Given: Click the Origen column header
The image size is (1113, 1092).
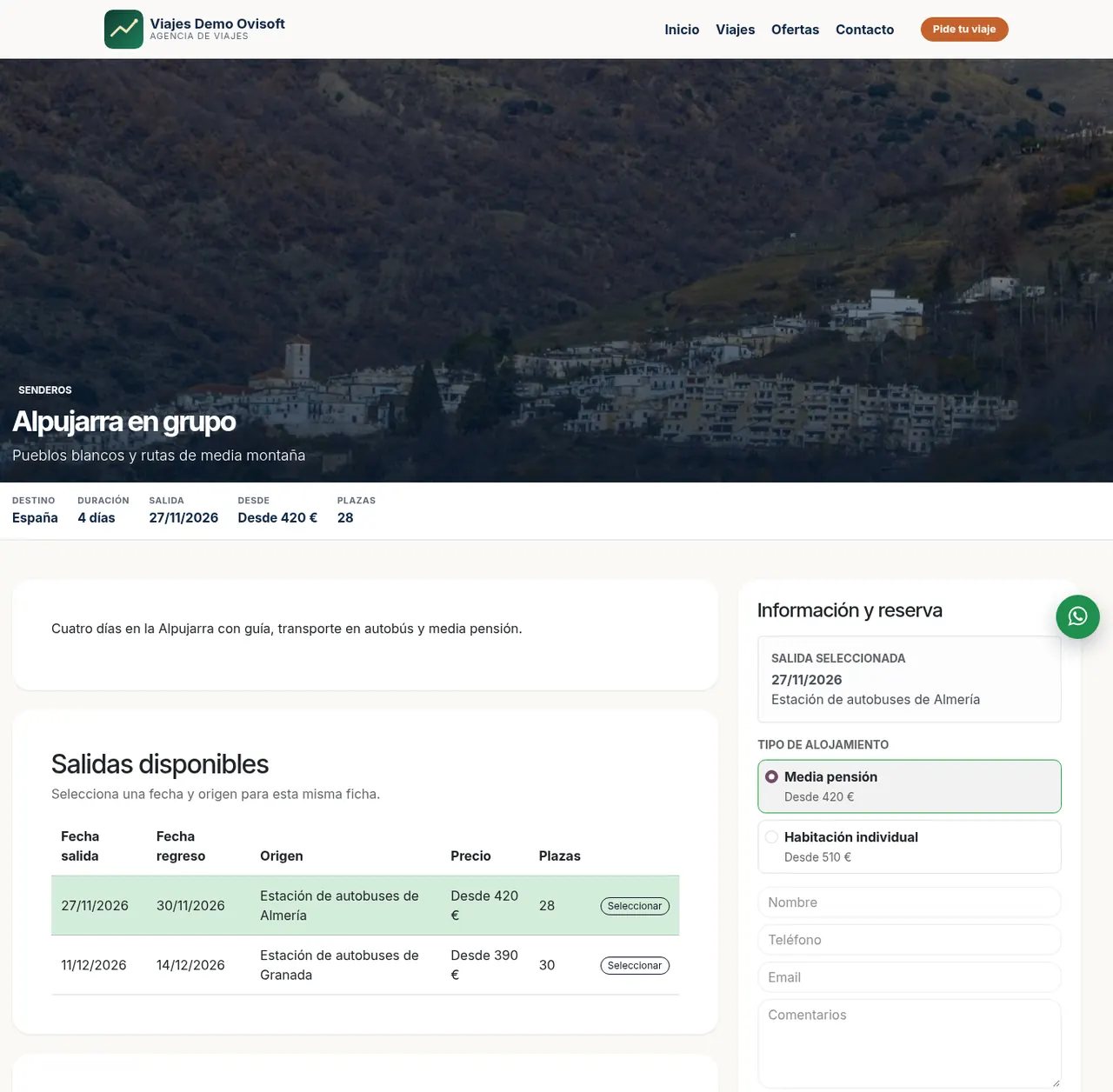Looking at the screenshot, I should point(282,856).
